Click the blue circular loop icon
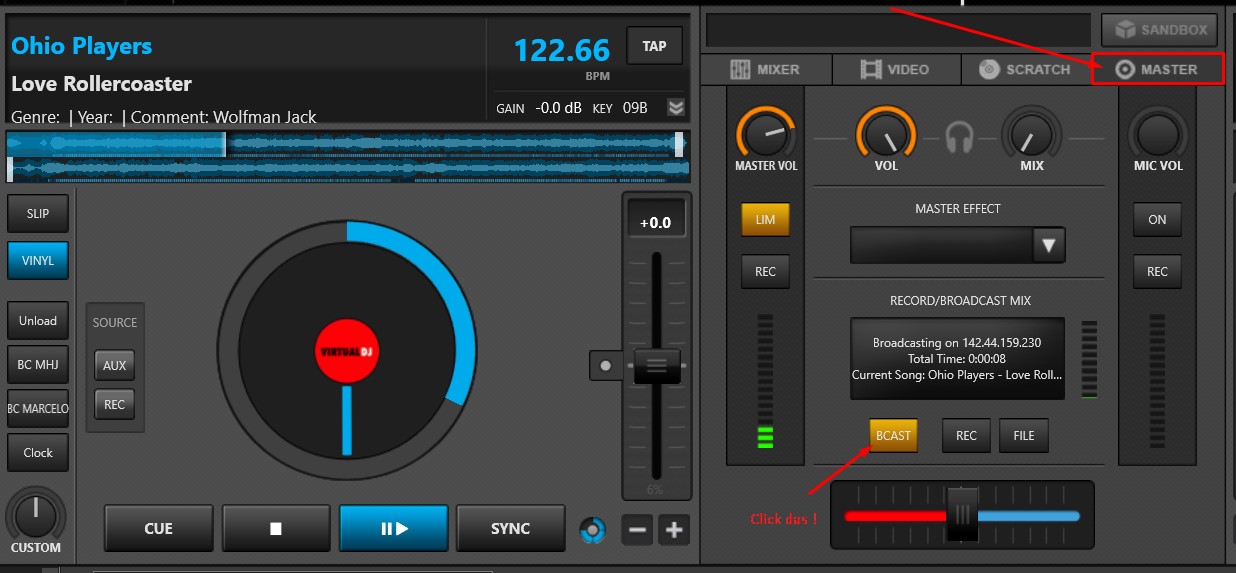The height and width of the screenshot is (573, 1236). coord(593,530)
